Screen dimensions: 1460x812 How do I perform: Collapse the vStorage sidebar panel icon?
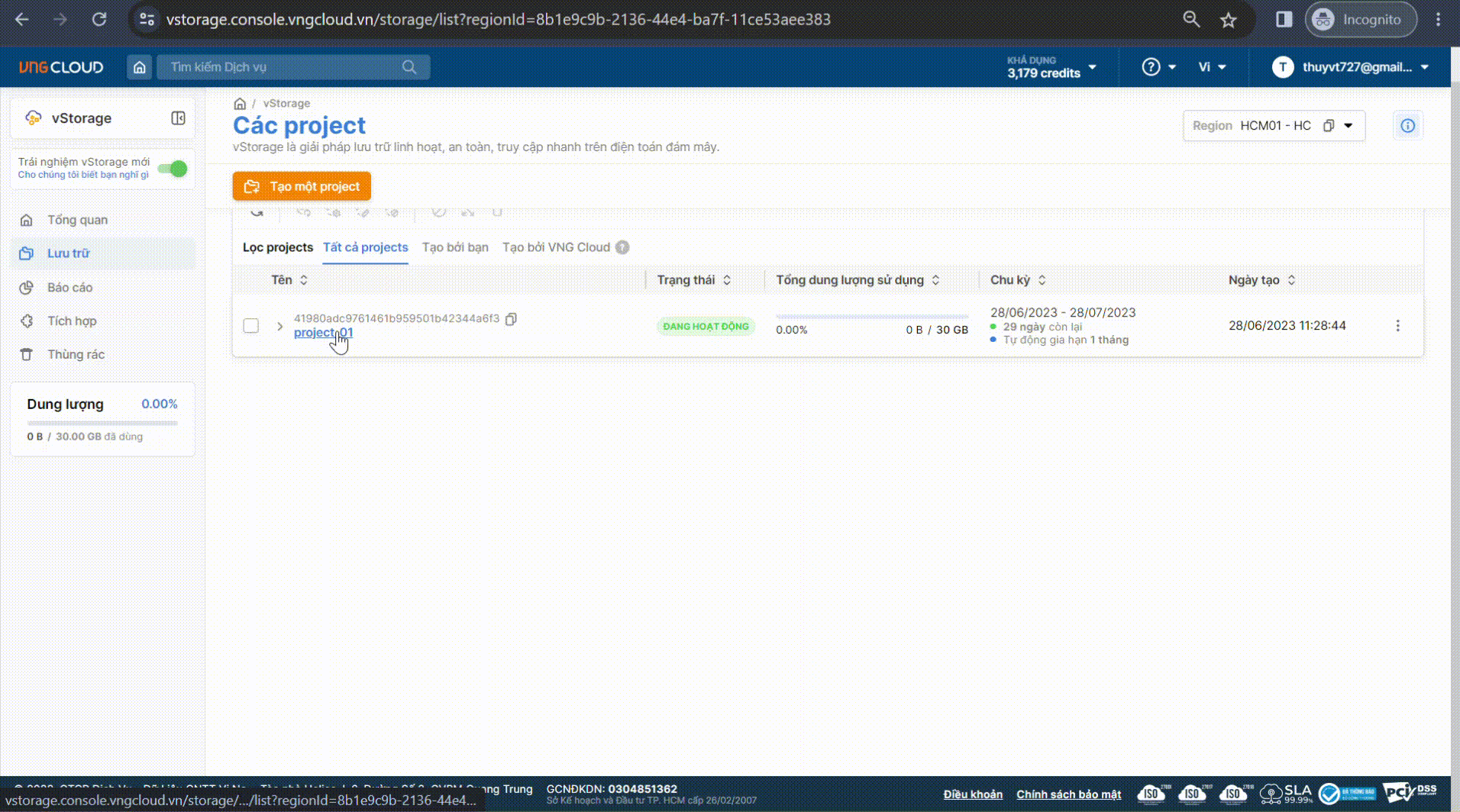[x=178, y=118]
